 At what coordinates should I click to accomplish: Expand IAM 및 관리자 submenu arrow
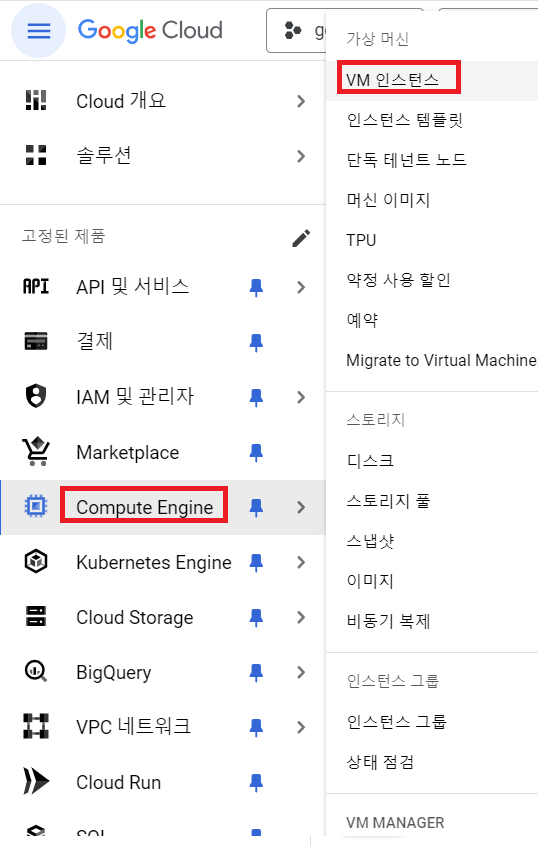click(301, 397)
